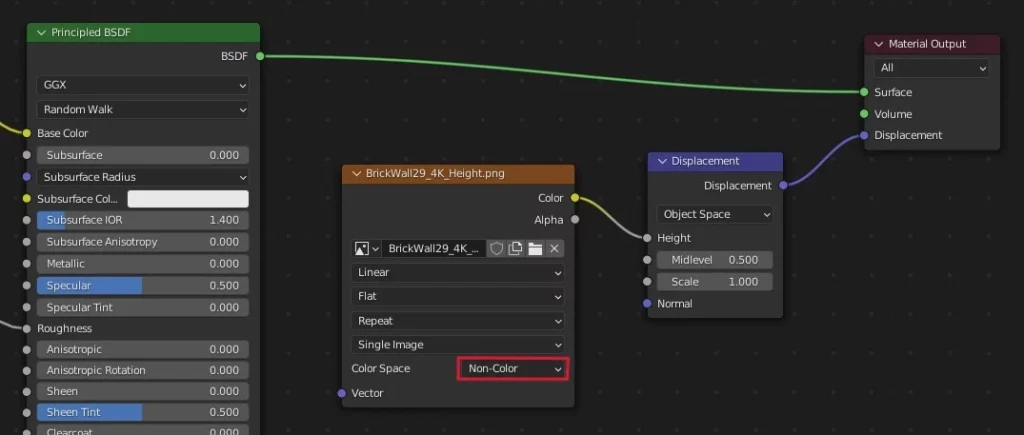Select the Principled BSDF node title
The image size is (1024, 435).
91,33
